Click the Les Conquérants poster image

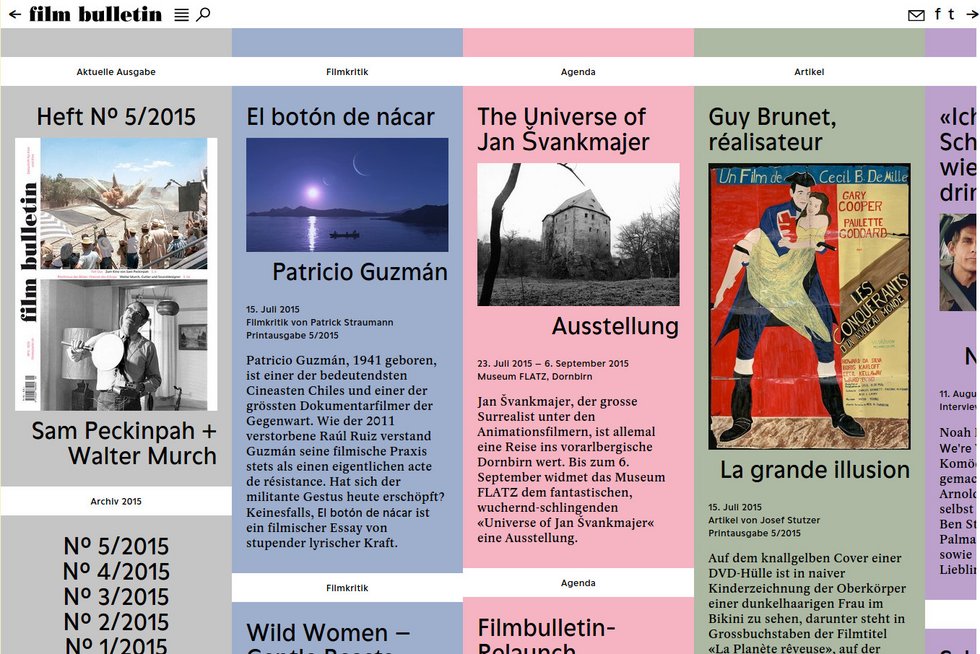809,306
